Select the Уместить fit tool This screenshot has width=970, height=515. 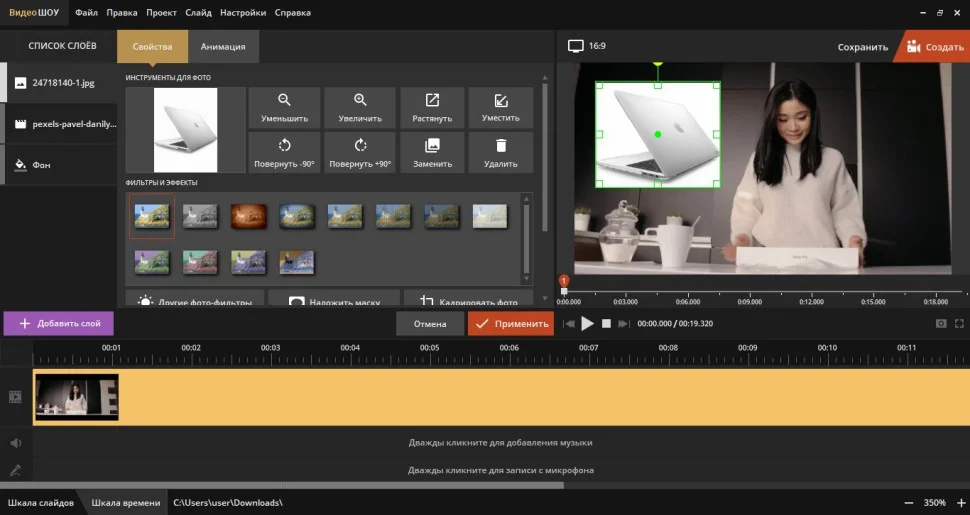(500, 107)
